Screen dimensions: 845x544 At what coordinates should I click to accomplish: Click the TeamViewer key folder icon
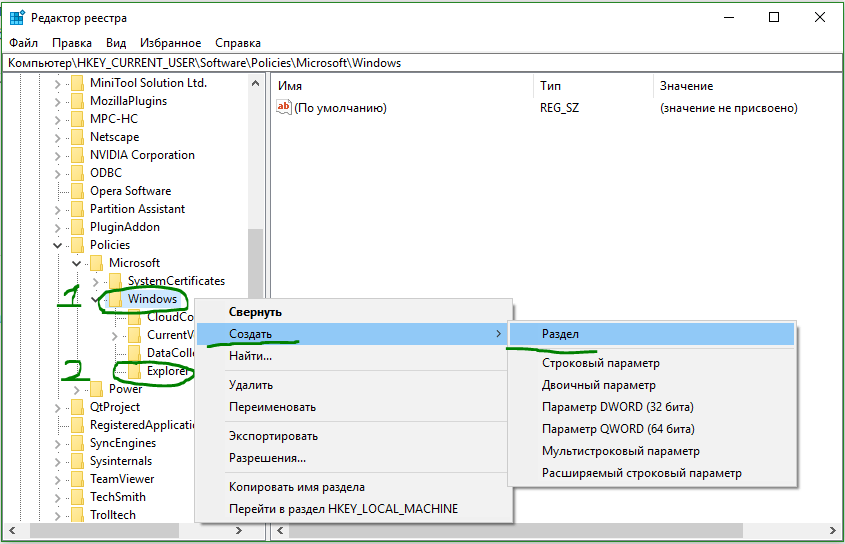pos(77,479)
